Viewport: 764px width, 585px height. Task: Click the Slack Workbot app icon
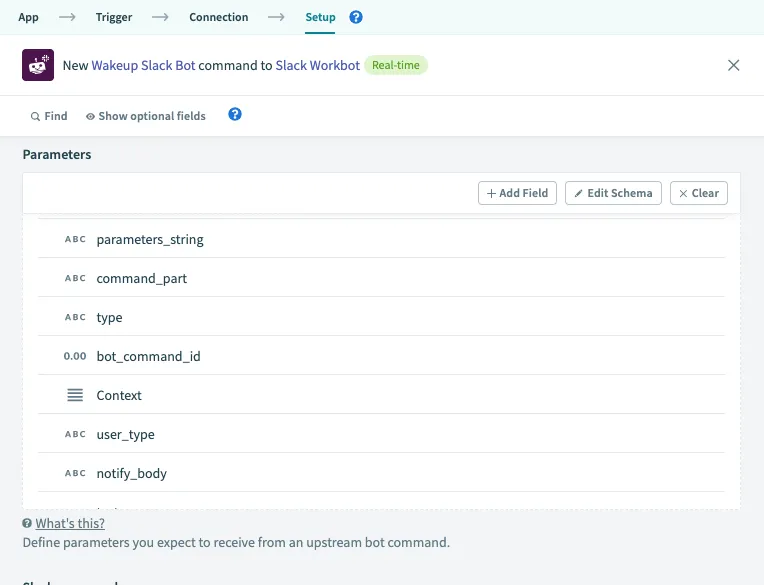tap(38, 65)
